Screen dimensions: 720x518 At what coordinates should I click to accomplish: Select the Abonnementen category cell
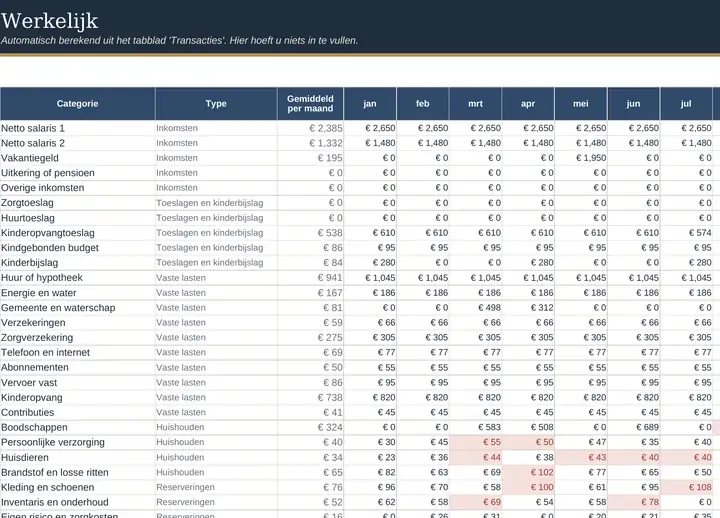pos(78,367)
